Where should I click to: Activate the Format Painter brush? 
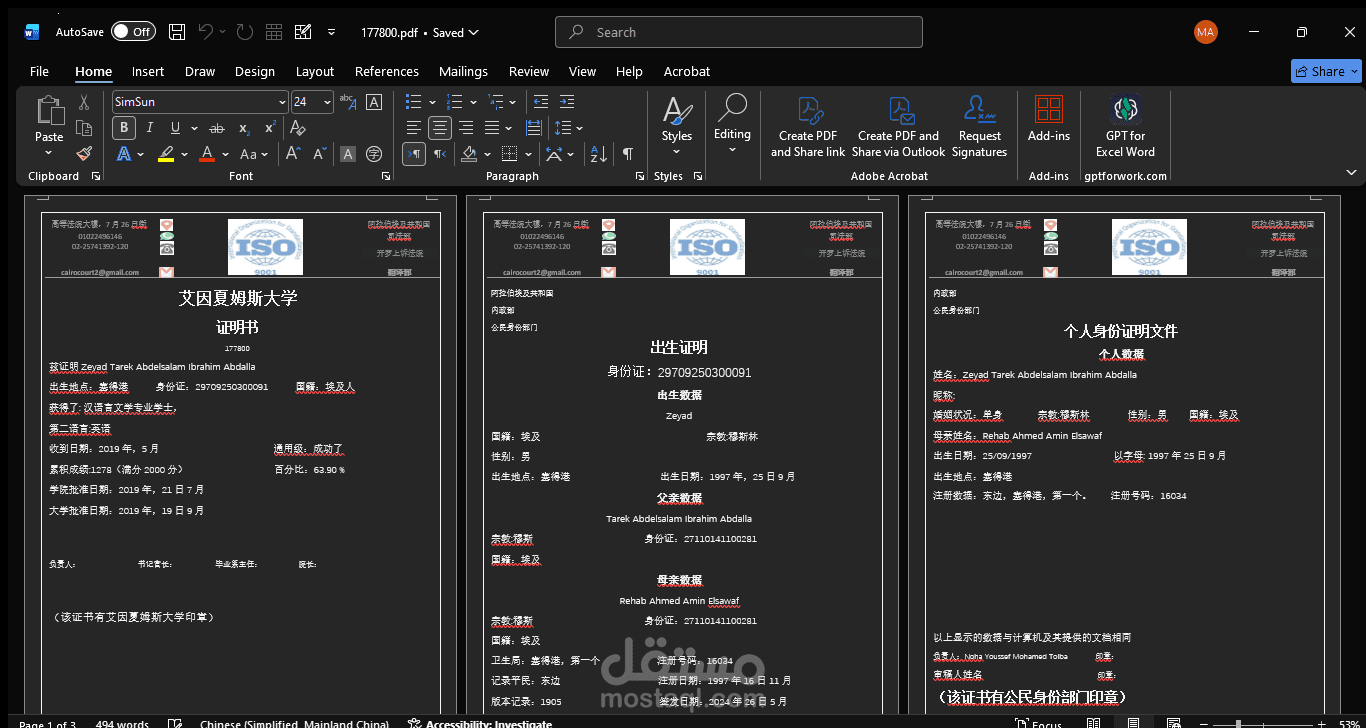[84, 154]
